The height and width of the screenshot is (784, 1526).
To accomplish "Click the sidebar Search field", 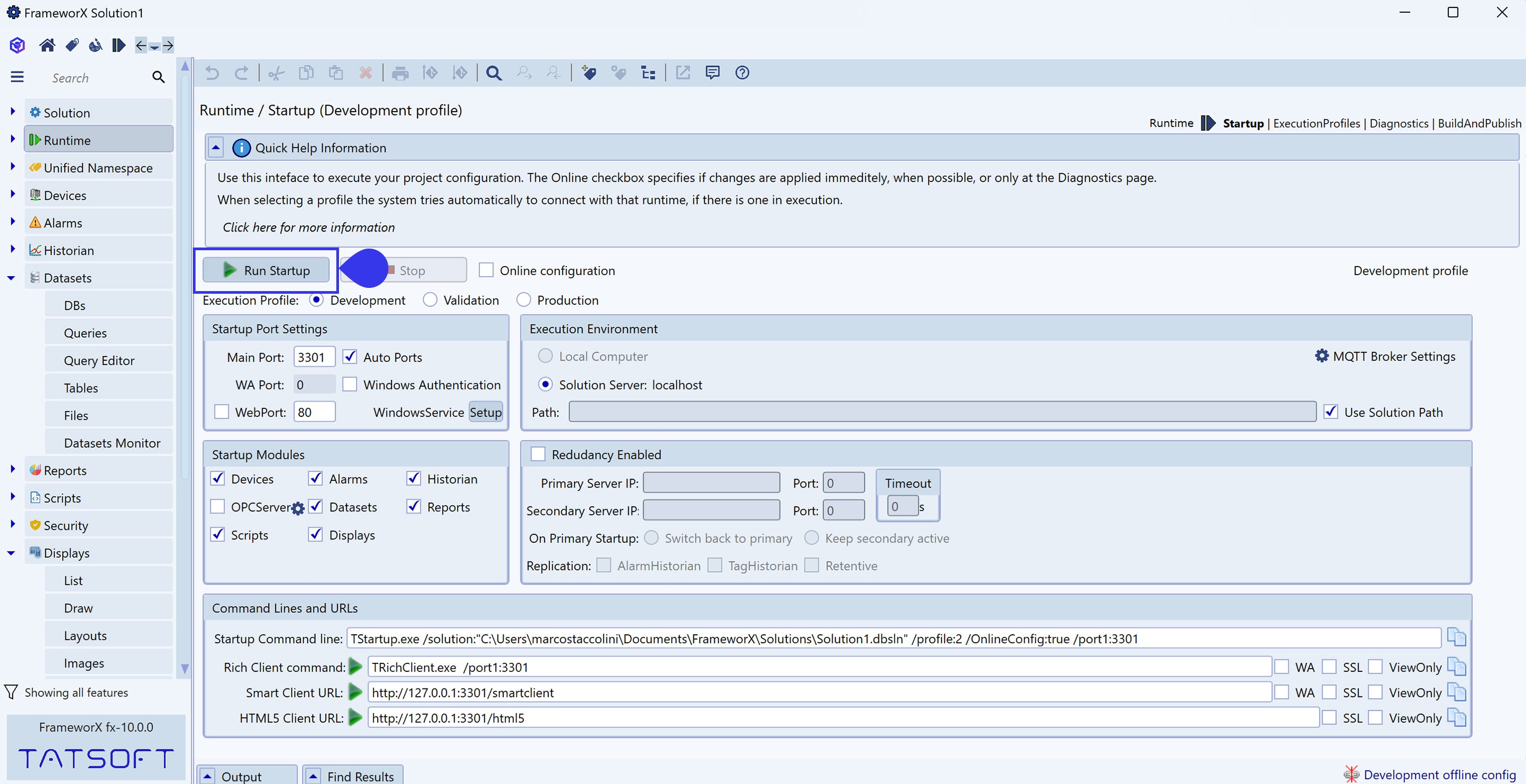I will [x=98, y=78].
